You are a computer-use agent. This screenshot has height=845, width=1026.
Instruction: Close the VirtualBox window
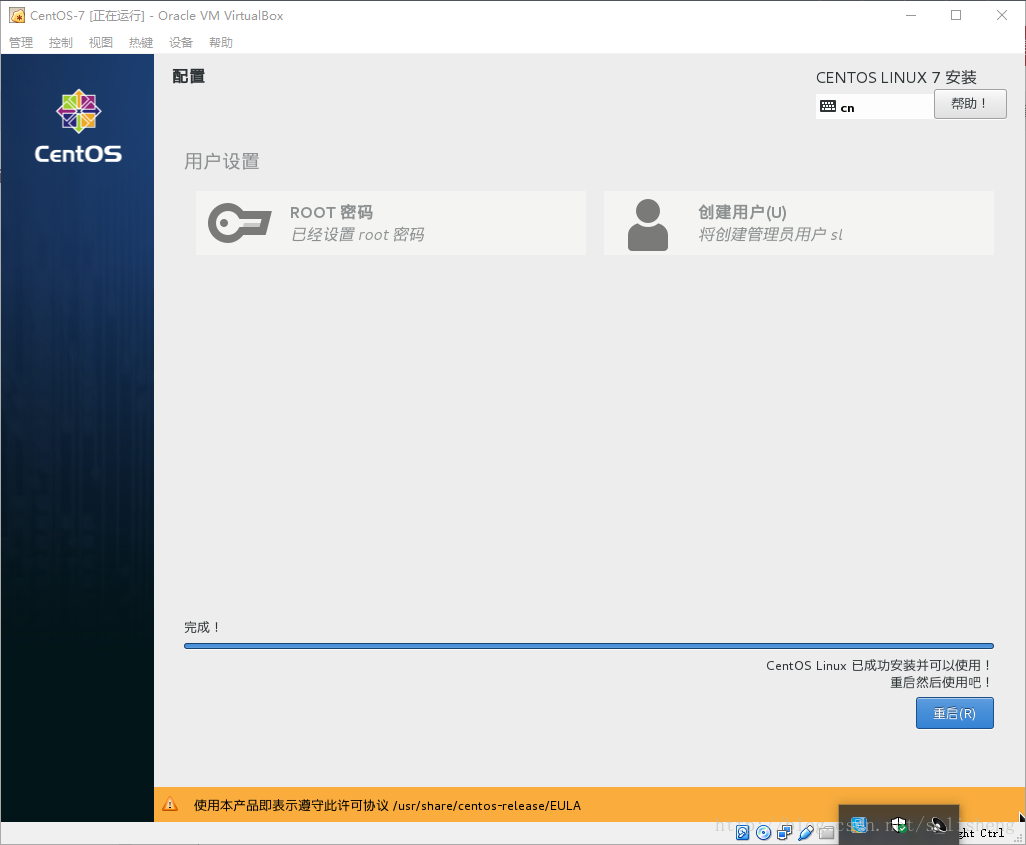pos(1002,15)
